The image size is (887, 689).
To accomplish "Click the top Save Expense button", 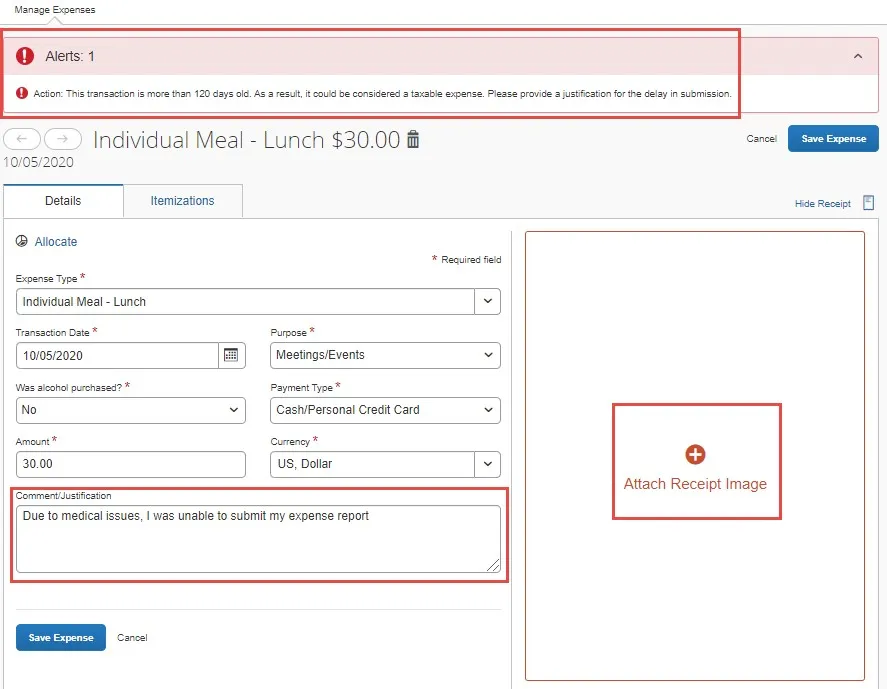I will 833,139.
